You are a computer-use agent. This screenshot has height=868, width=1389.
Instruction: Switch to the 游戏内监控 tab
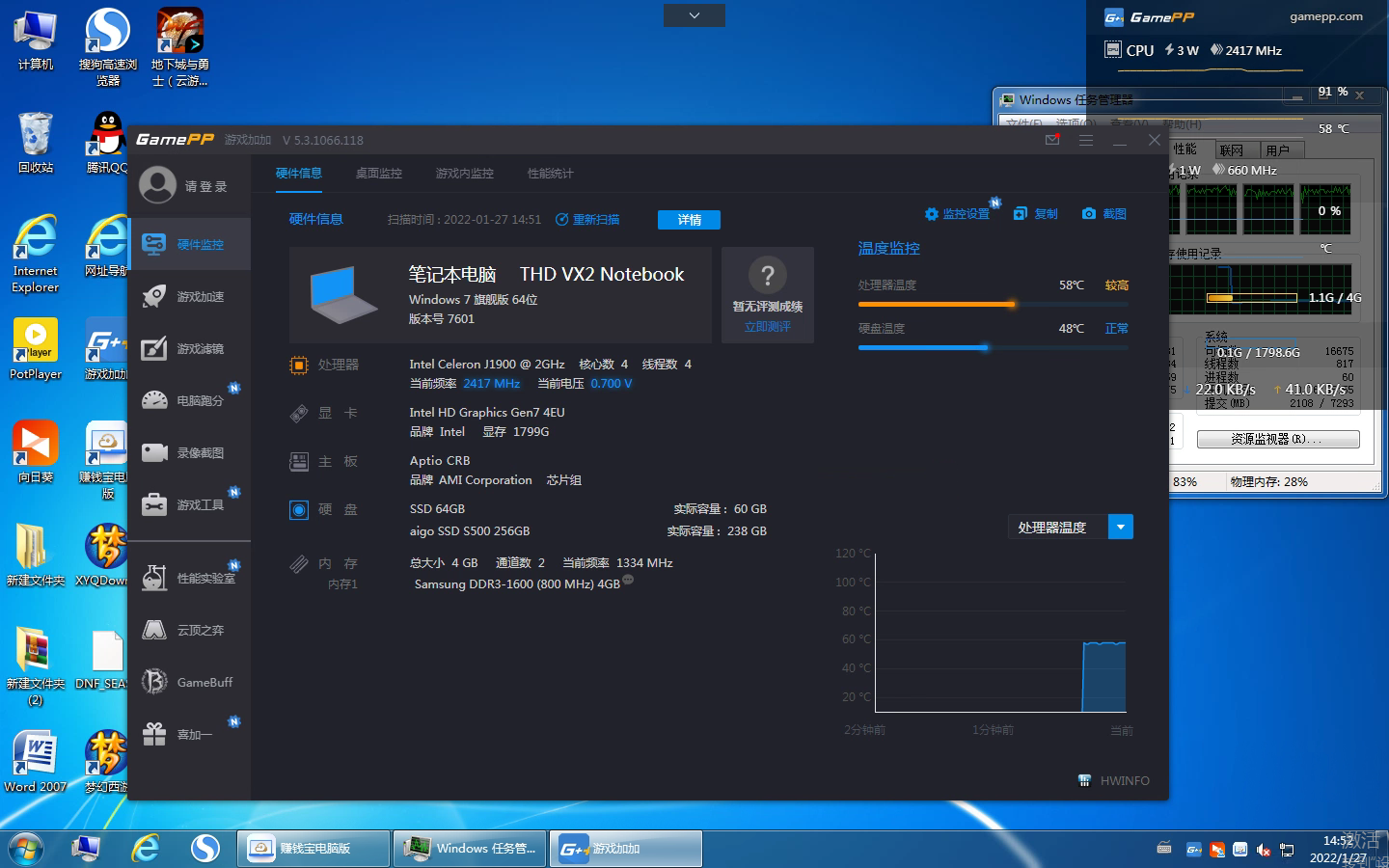[x=465, y=174]
